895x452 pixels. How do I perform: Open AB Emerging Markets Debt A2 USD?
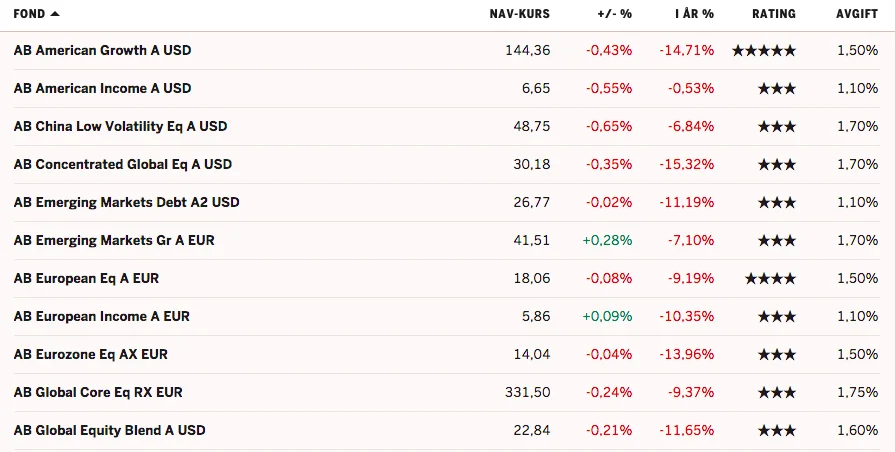[127, 203]
